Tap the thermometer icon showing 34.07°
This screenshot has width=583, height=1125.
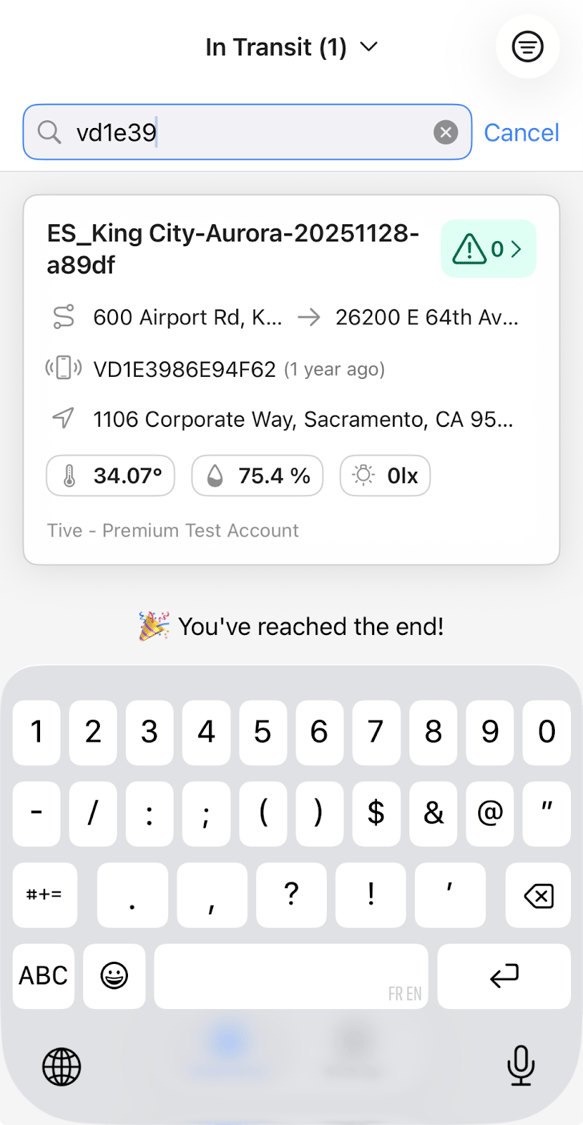click(x=69, y=476)
